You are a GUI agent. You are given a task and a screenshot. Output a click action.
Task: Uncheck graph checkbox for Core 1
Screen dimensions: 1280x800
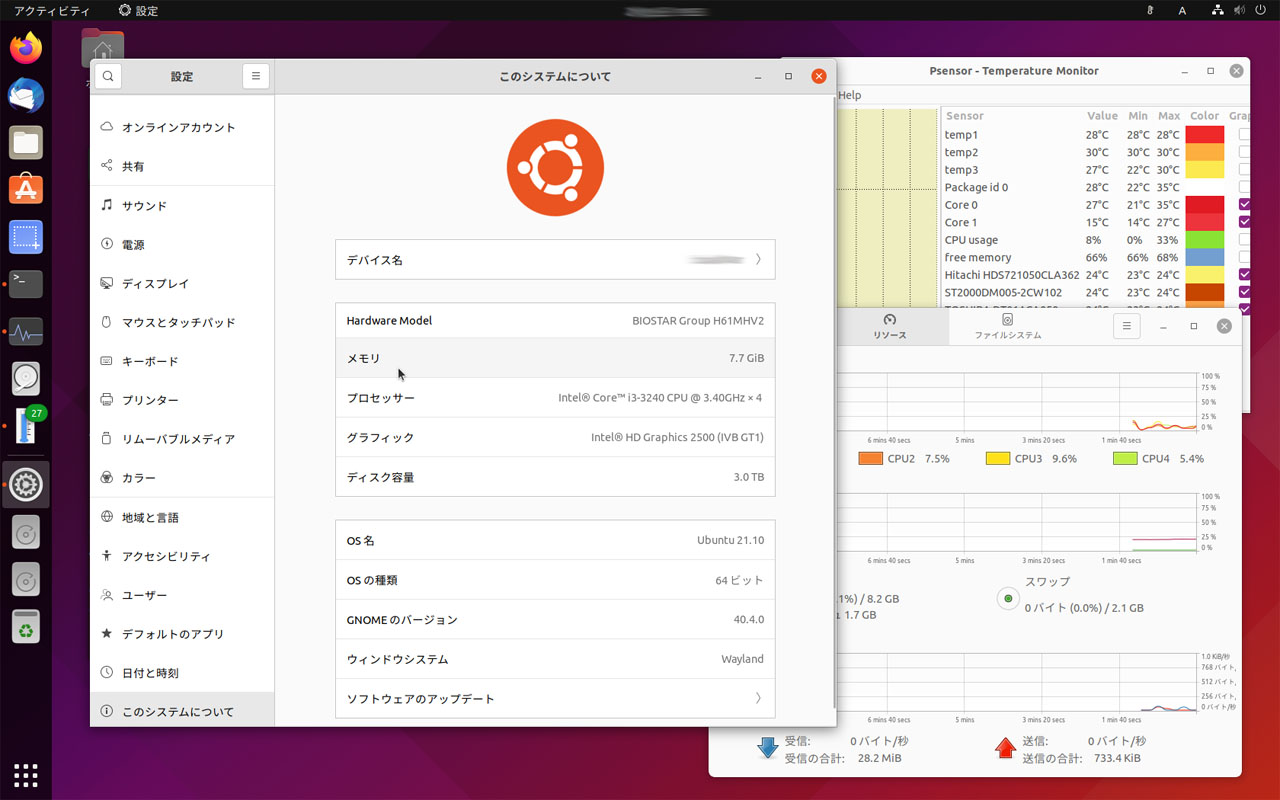click(x=1245, y=222)
